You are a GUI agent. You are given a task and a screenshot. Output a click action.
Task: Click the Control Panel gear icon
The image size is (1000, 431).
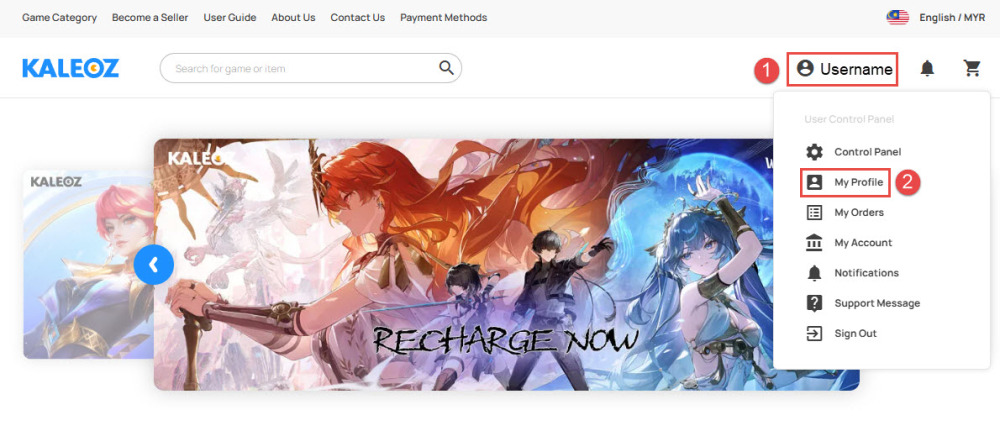coord(814,152)
